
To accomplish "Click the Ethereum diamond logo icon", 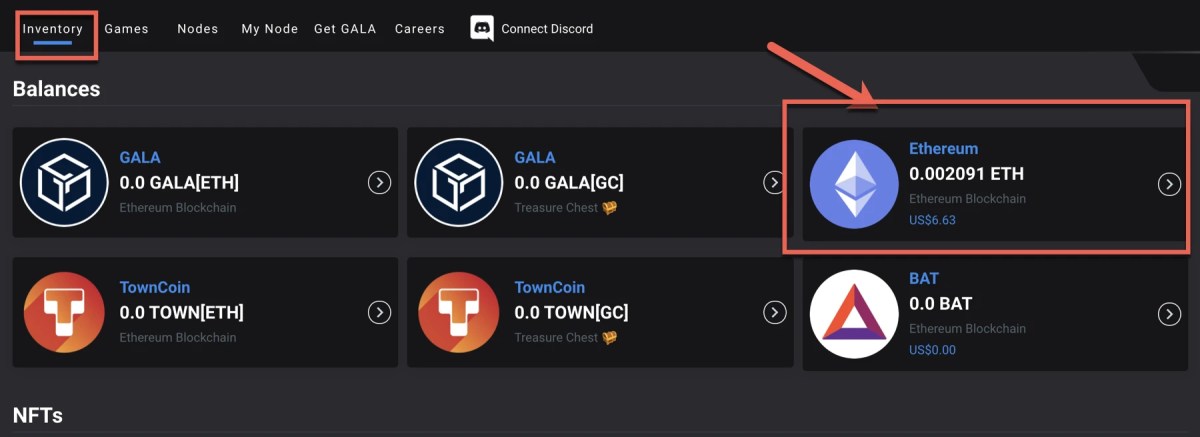I will pos(854,185).
